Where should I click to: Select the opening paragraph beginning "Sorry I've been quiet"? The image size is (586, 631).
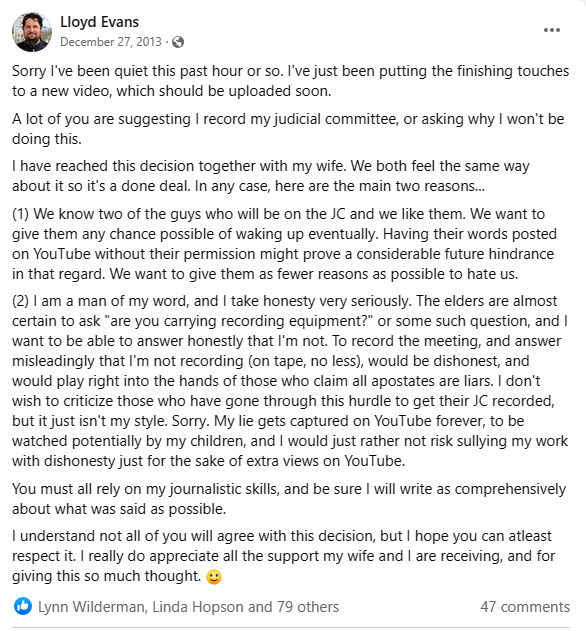[x=290, y=81]
